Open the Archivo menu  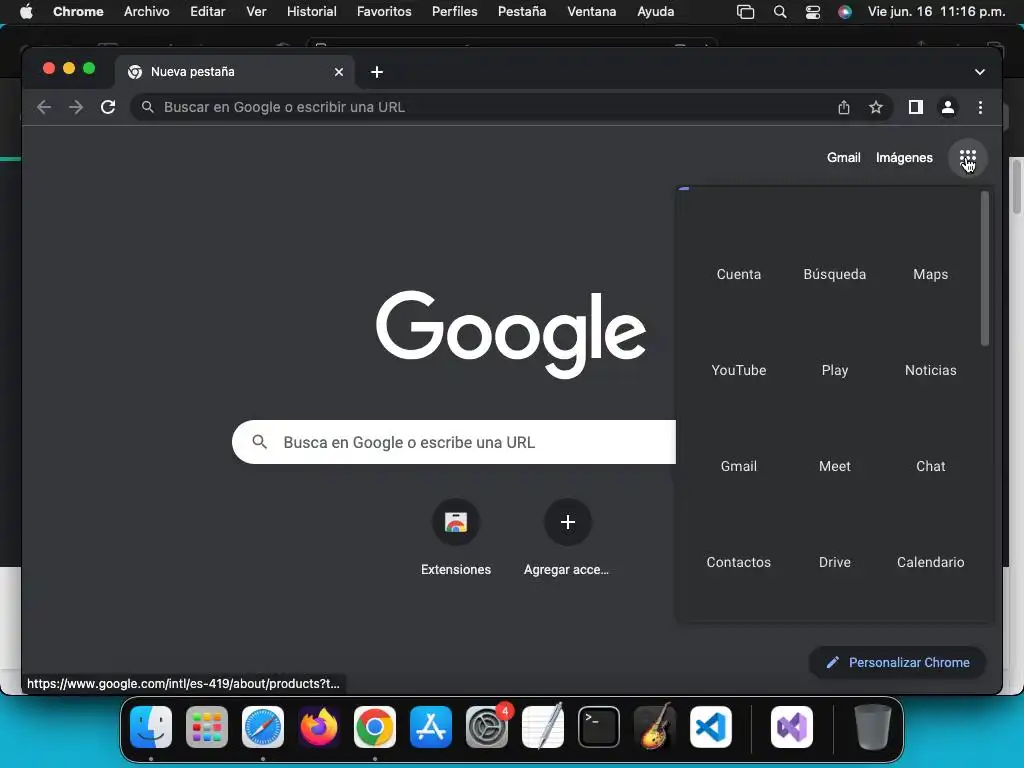tap(146, 11)
